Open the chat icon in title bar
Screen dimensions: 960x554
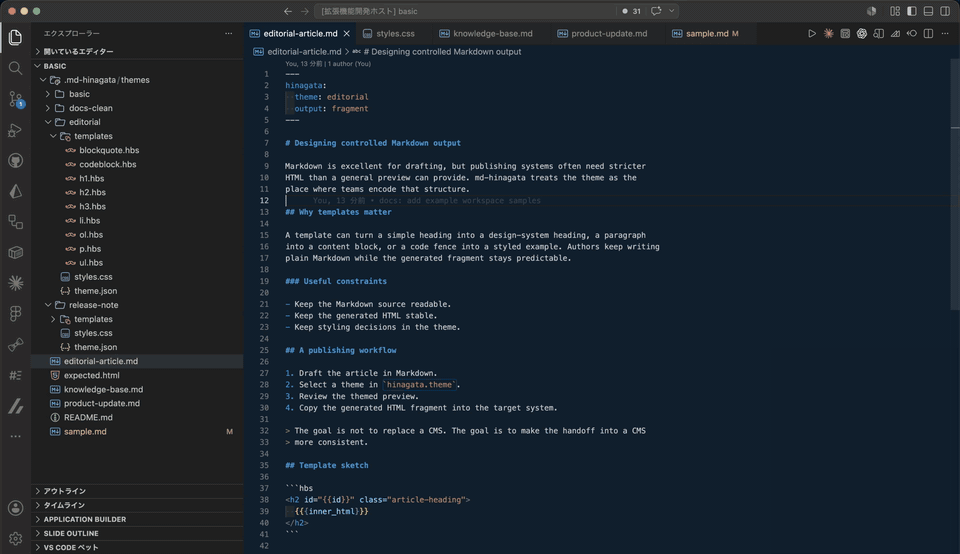(656, 11)
